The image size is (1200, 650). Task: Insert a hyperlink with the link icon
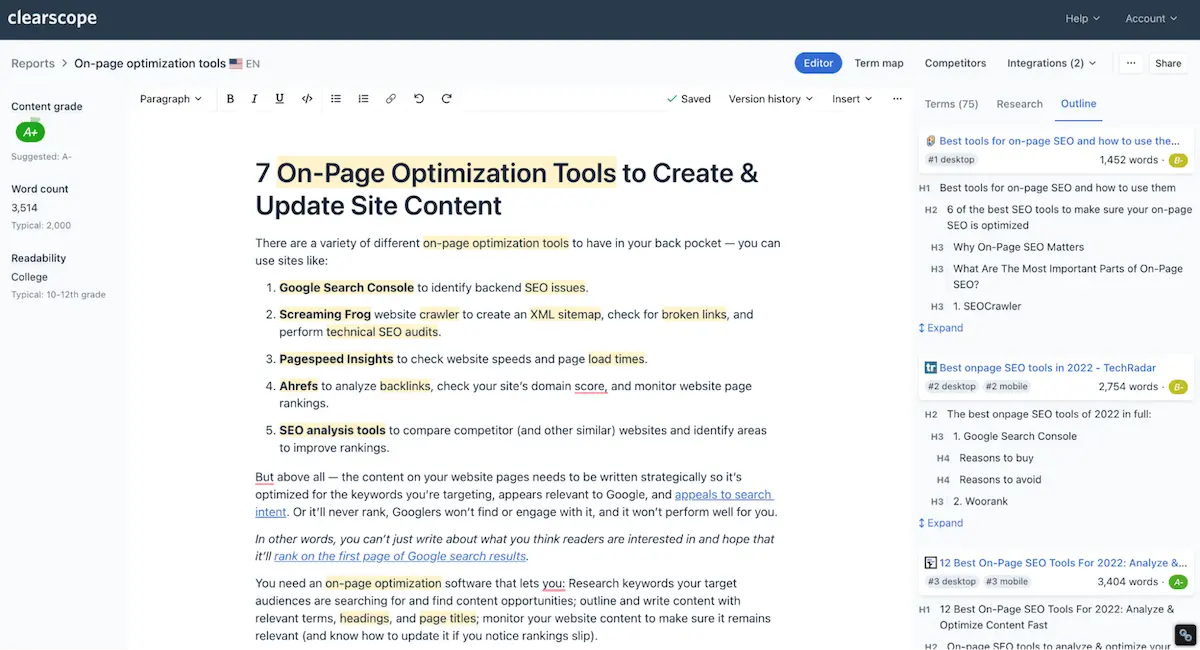pos(391,99)
